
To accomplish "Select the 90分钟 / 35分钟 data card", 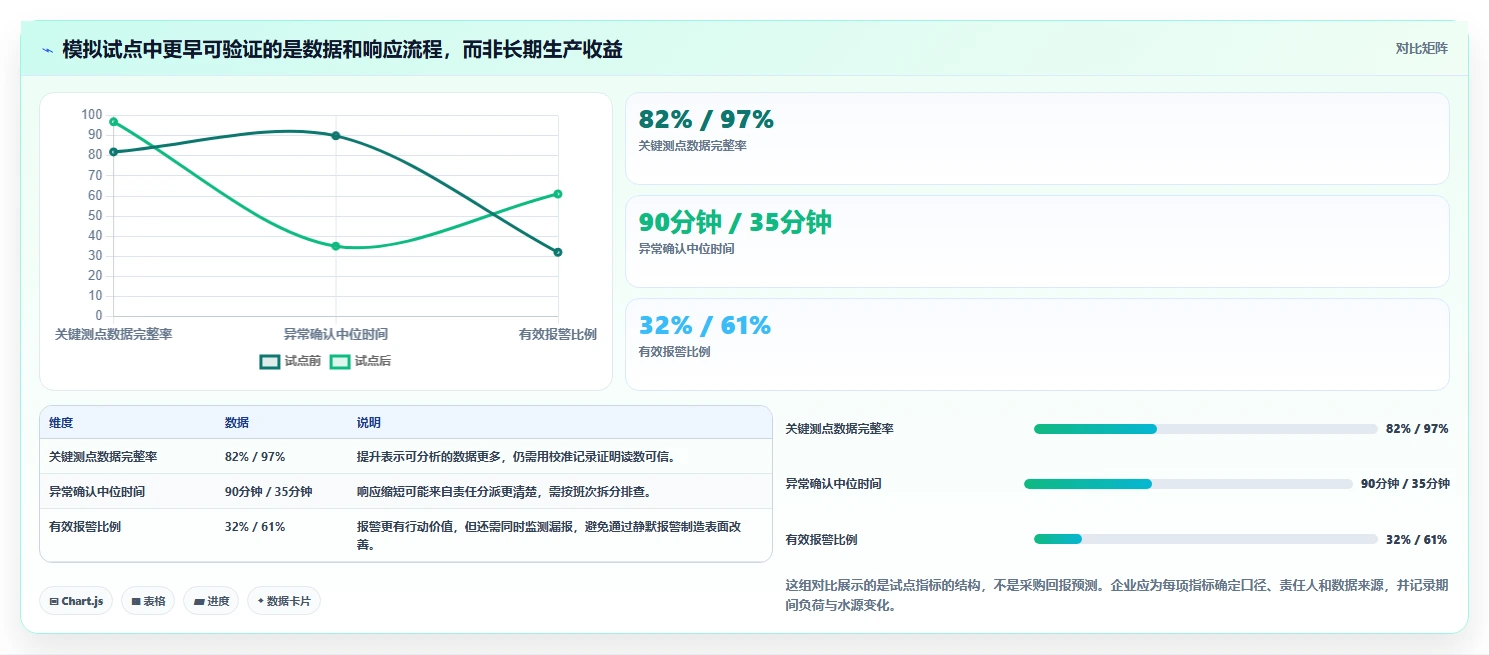I will click(1037, 242).
